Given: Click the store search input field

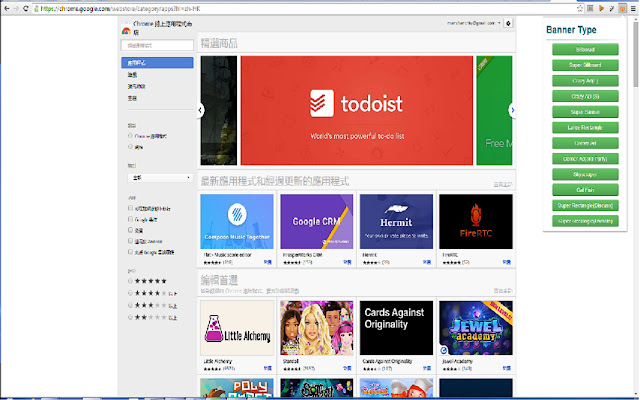Looking at the screenshot, I should coord(157,45).
